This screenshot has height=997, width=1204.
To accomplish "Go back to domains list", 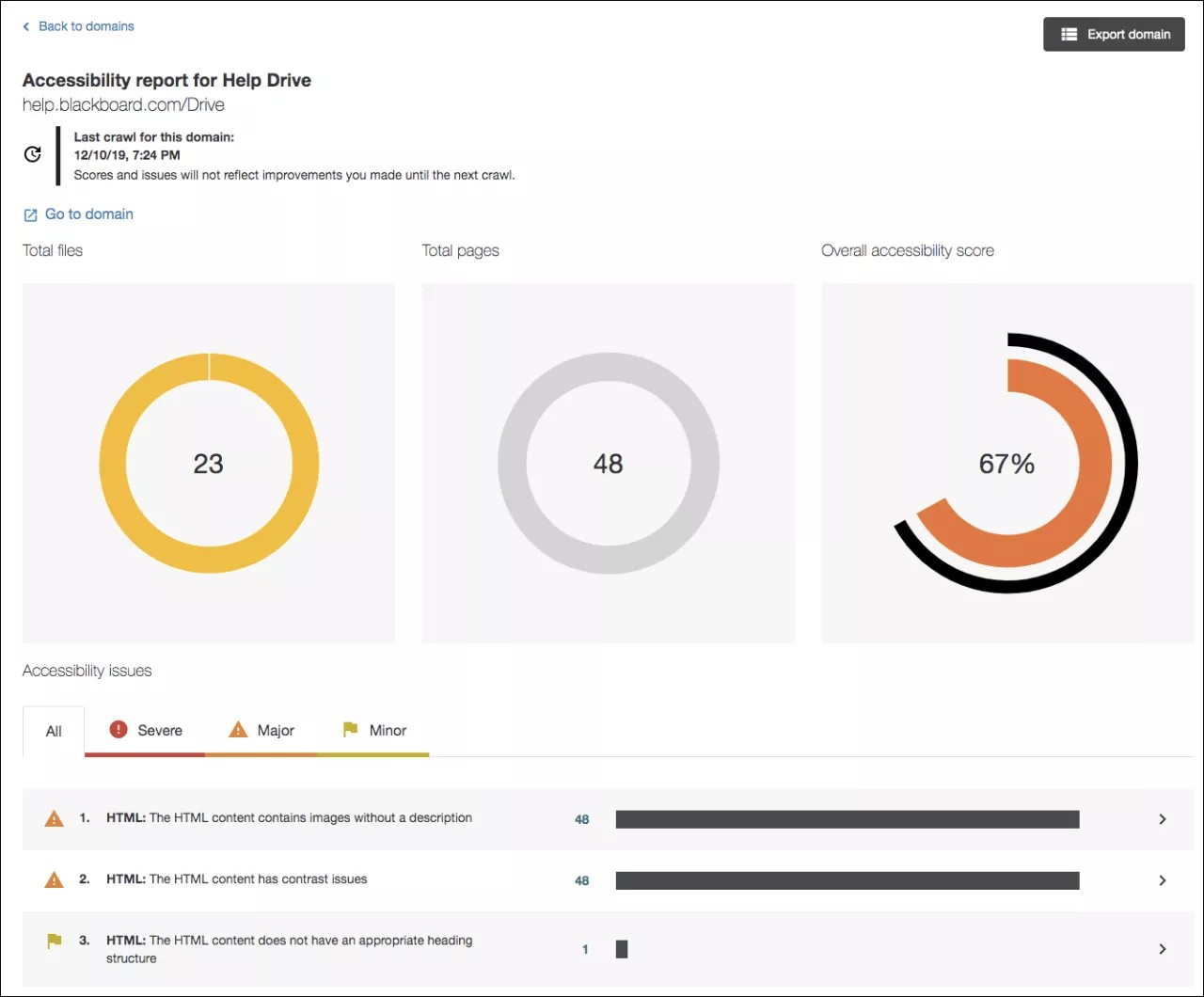I will (x=86, y=26).
